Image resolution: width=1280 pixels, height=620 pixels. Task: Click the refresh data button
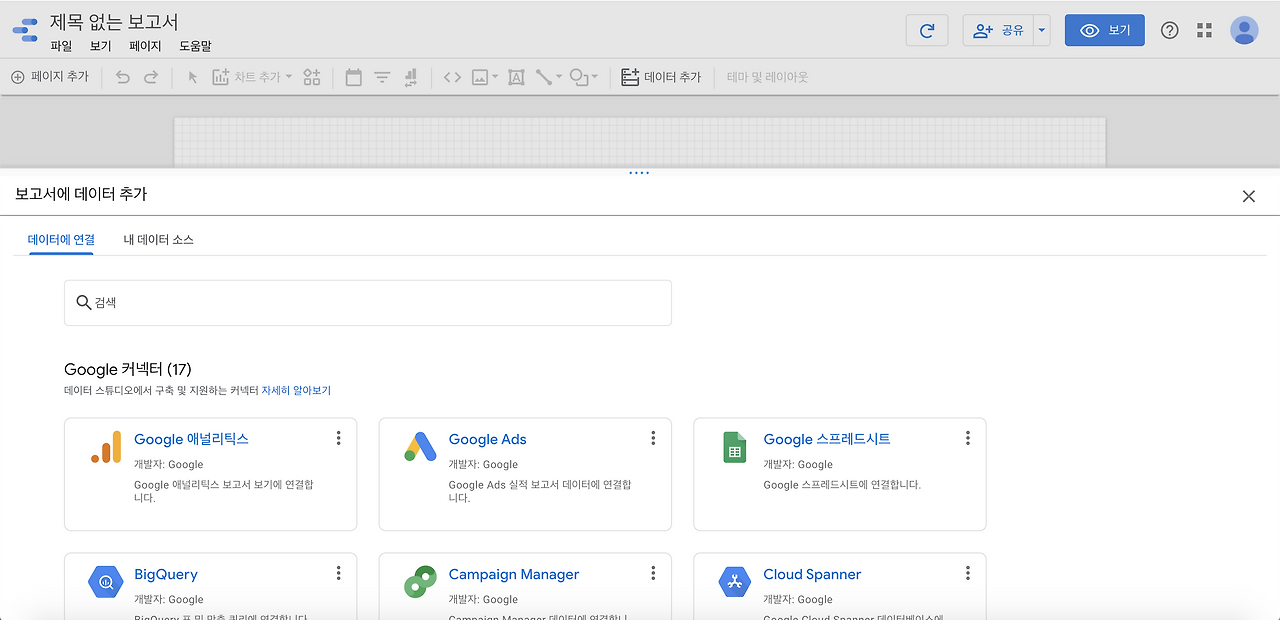pyautogui.click(x=927, y=31)
